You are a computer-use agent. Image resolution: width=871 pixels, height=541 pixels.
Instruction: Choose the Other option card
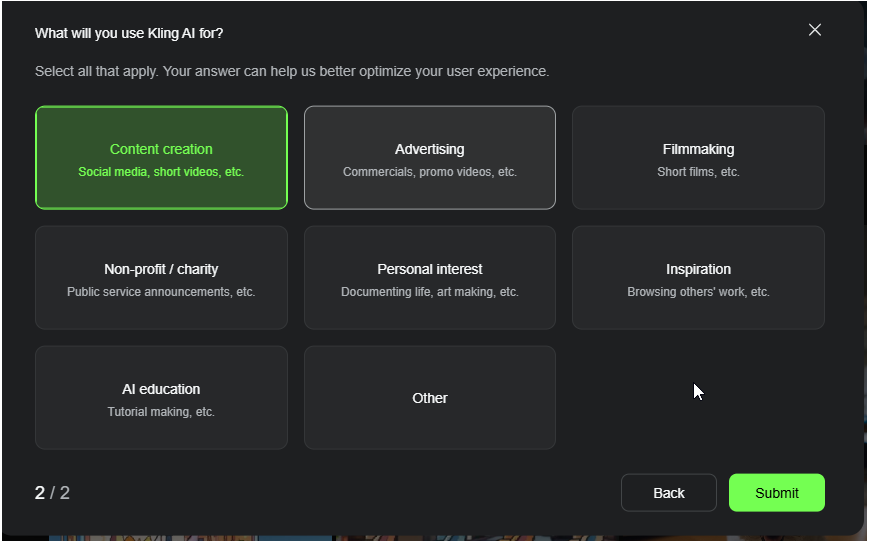point(429,398)
